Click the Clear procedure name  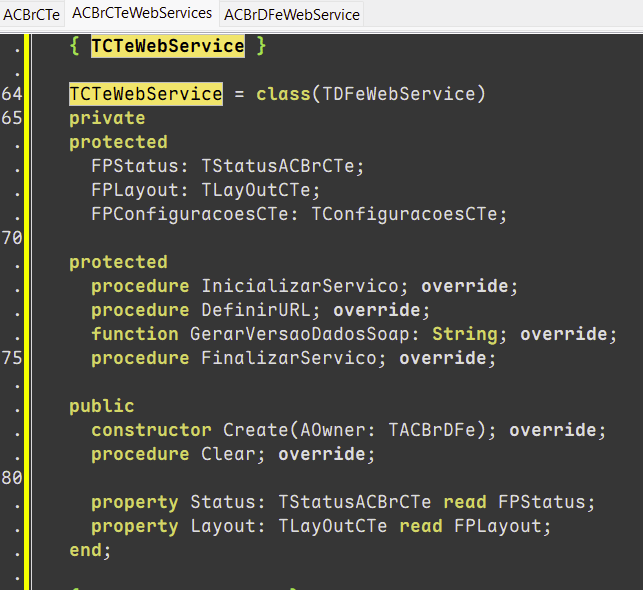pyautogui.click(x=228, y=454)
